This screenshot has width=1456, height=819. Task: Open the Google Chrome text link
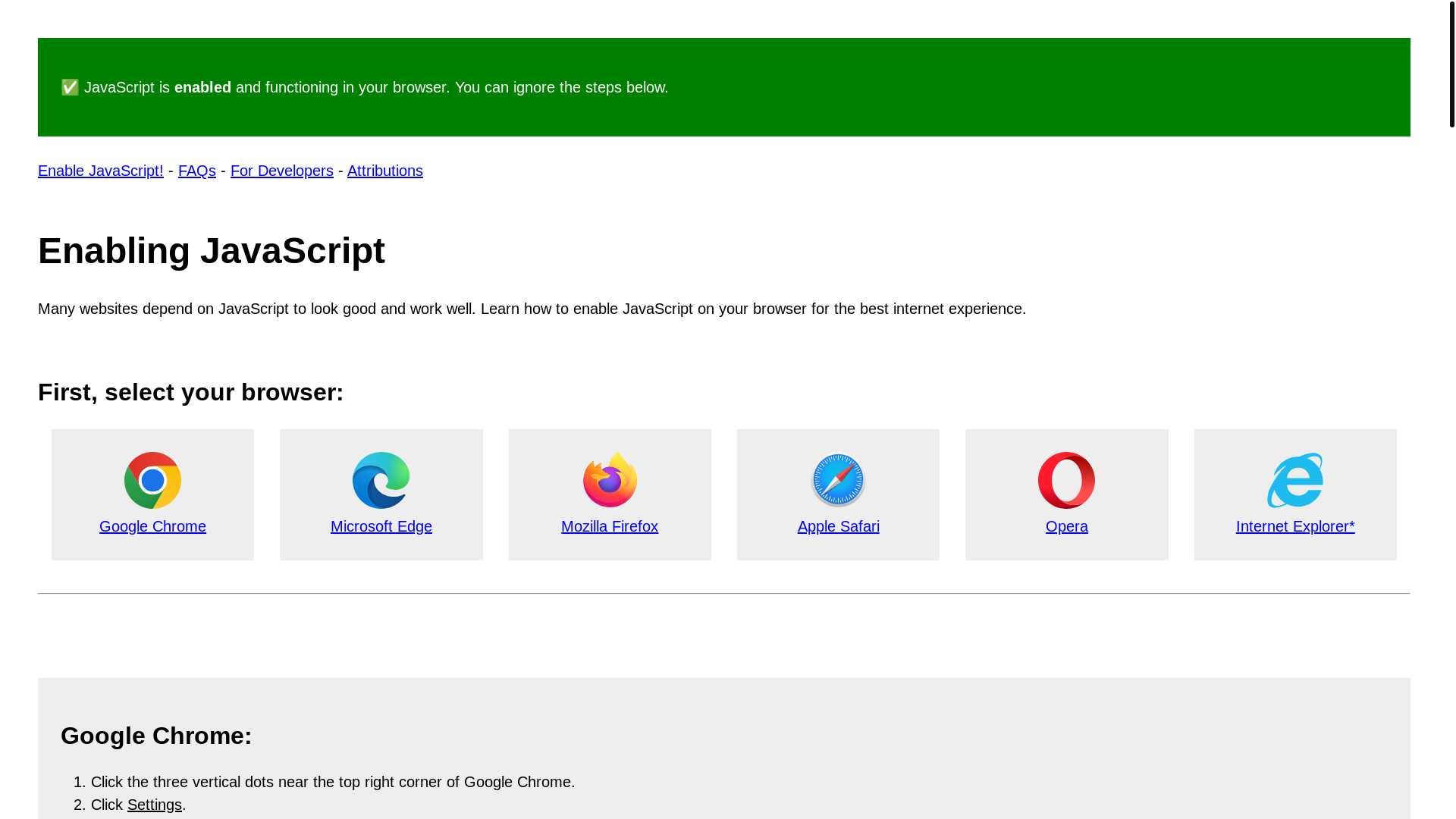coord(152,526)
